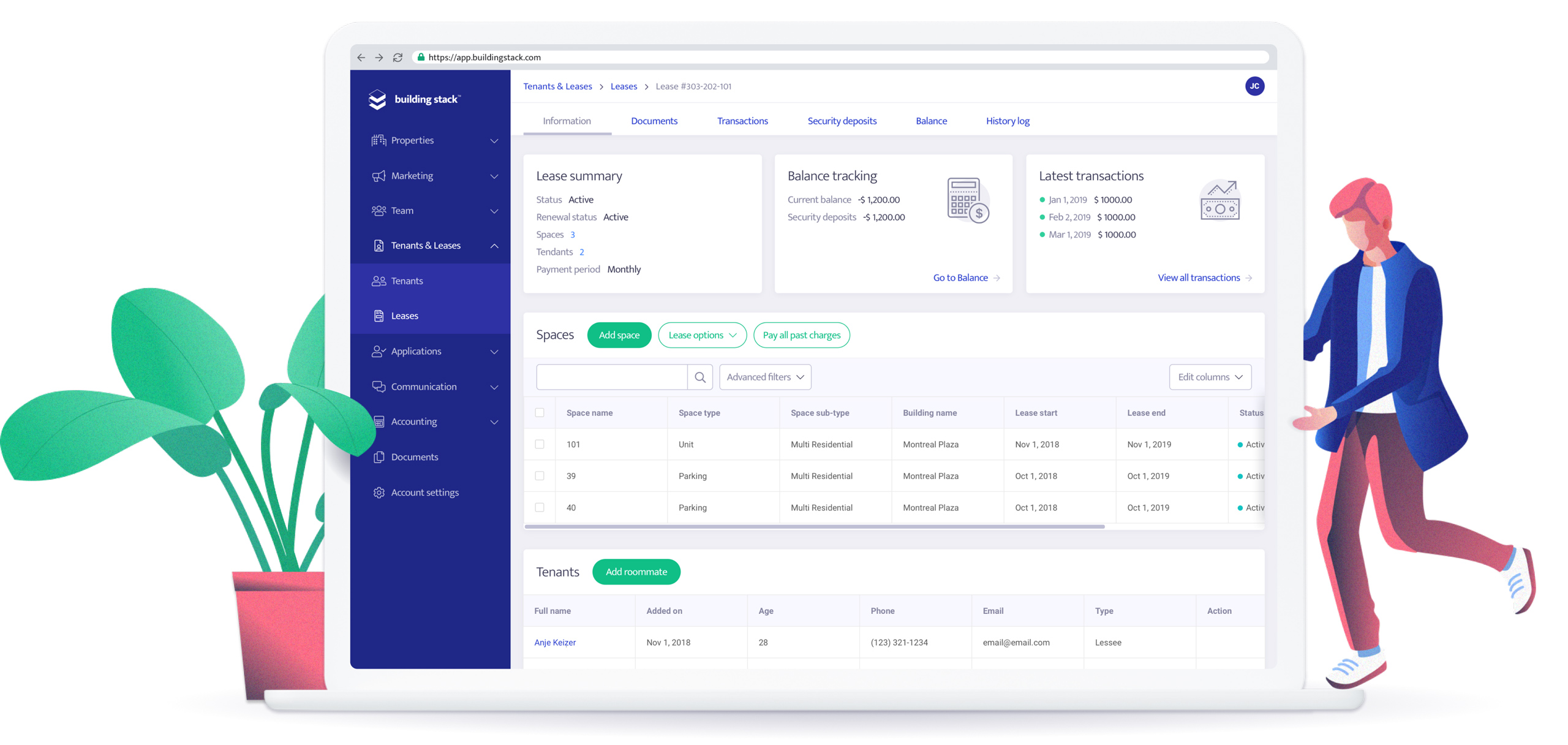Click the search magnifier icon in Spaces
The height and width of the screenshot is (745, 1568).
tap(699, 377)
